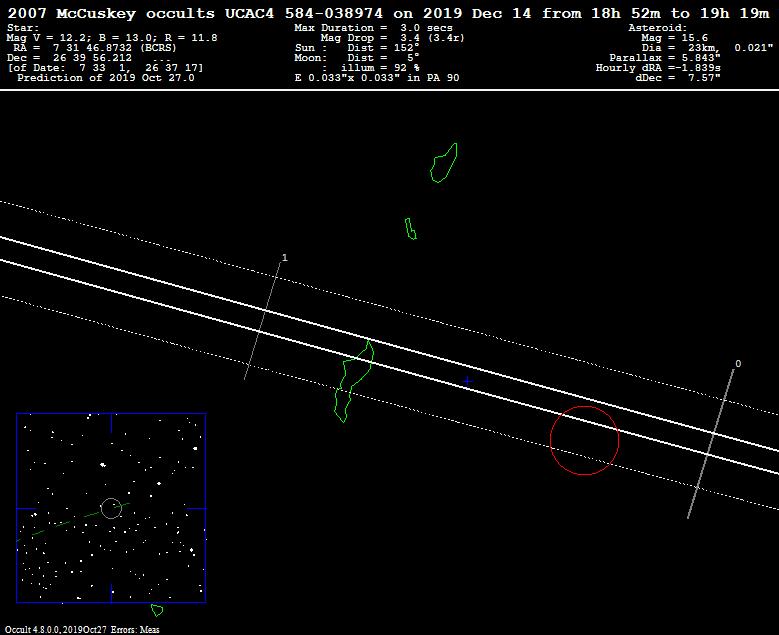779x635 pixels.
Task: Click 'dDec = 7.57"' text
Action: click(678, 78)
